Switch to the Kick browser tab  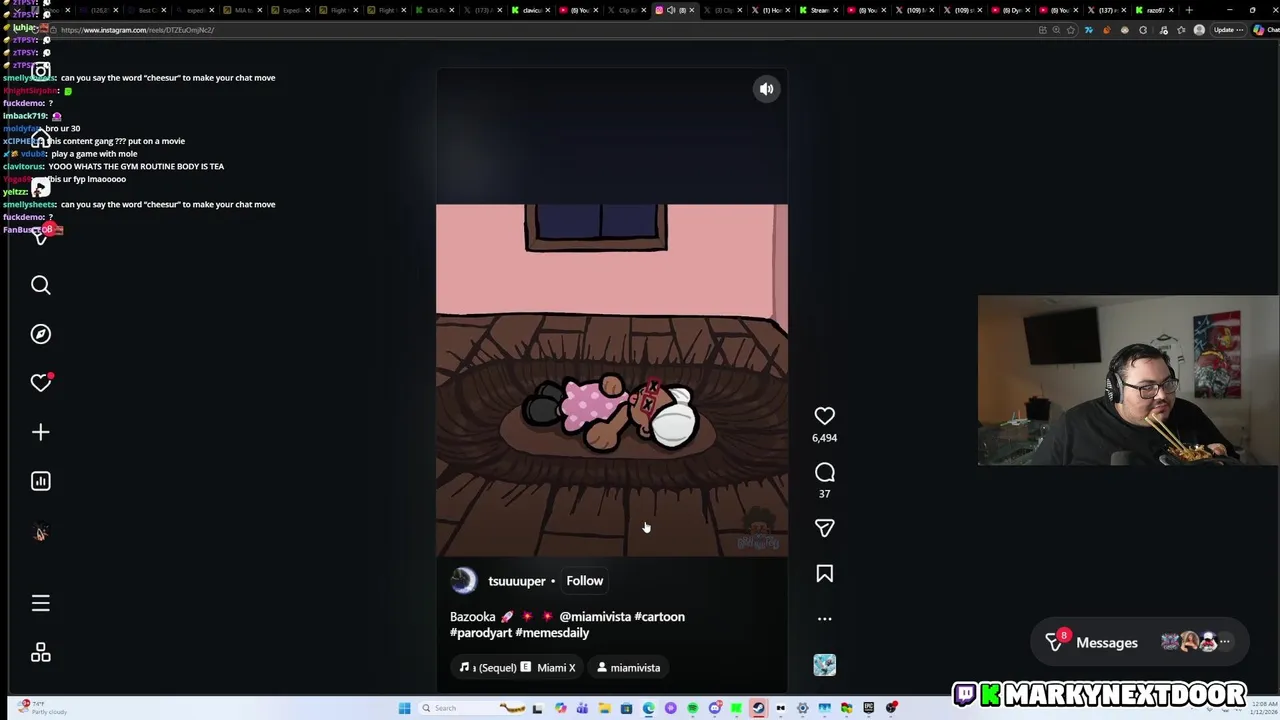coord(435,10)
